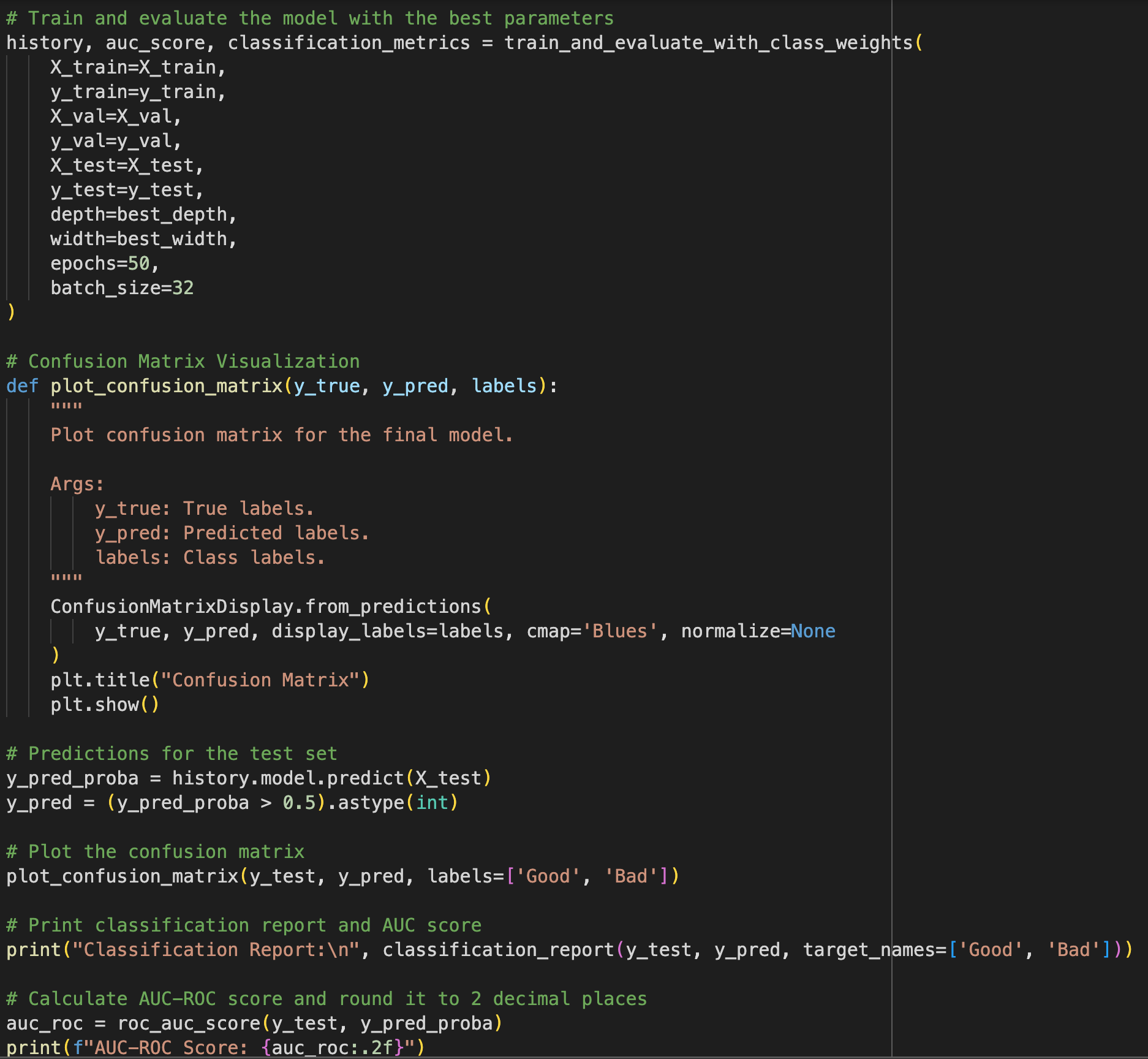This screenshot has width=1148, height=1059.
Task: Click the '# Predictions for the test set' comment
Action: pos(172,754)
